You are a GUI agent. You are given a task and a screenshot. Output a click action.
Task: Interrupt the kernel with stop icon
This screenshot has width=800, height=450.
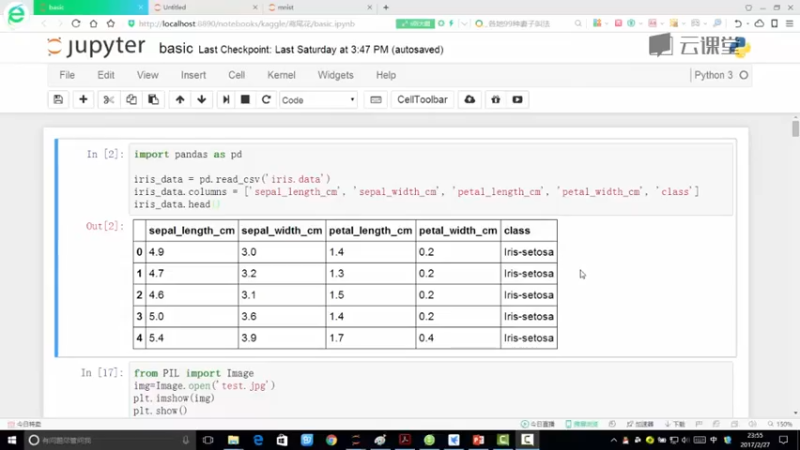click(245, 99)
